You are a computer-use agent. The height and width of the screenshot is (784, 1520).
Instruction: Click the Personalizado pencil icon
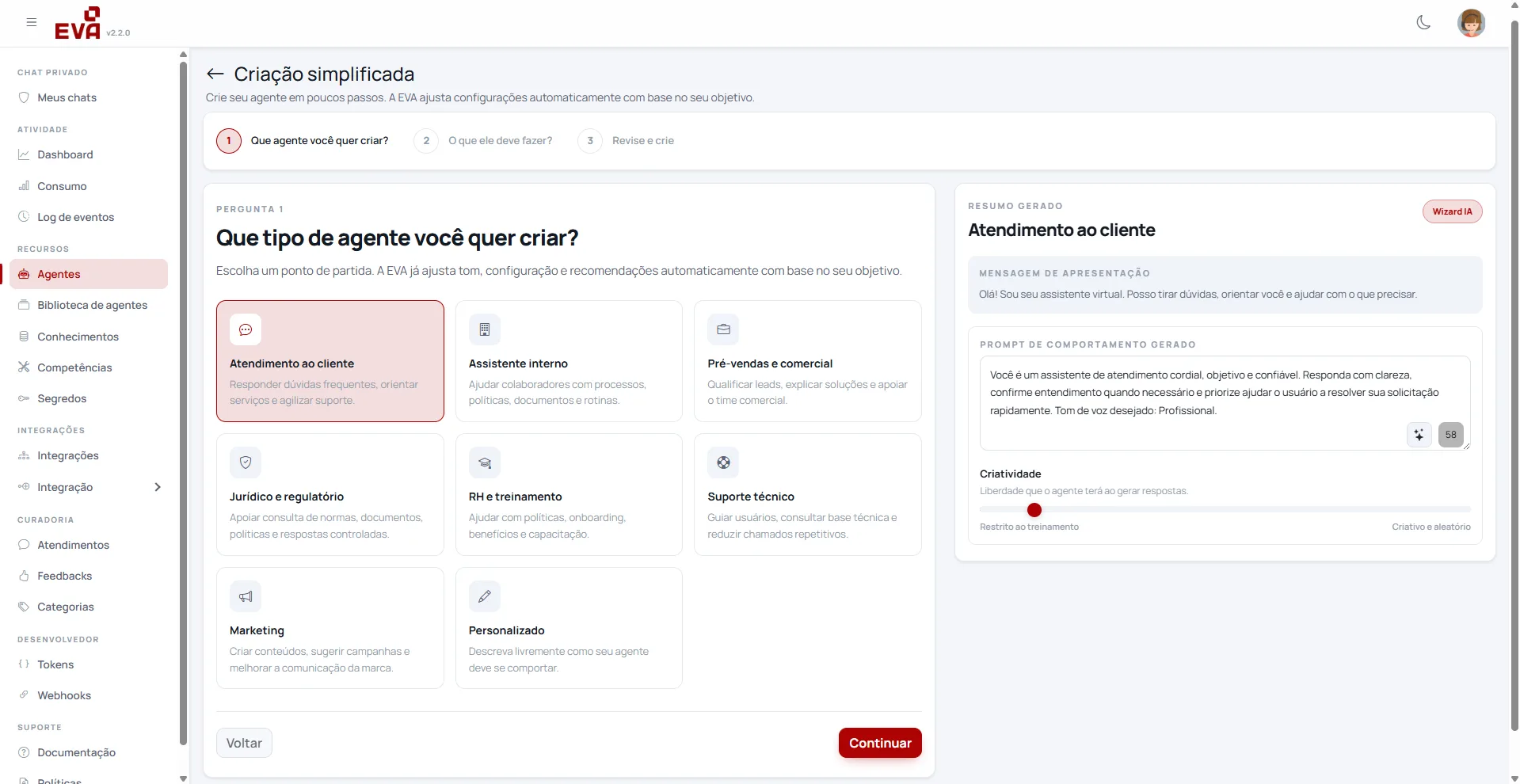coord(485,596)
